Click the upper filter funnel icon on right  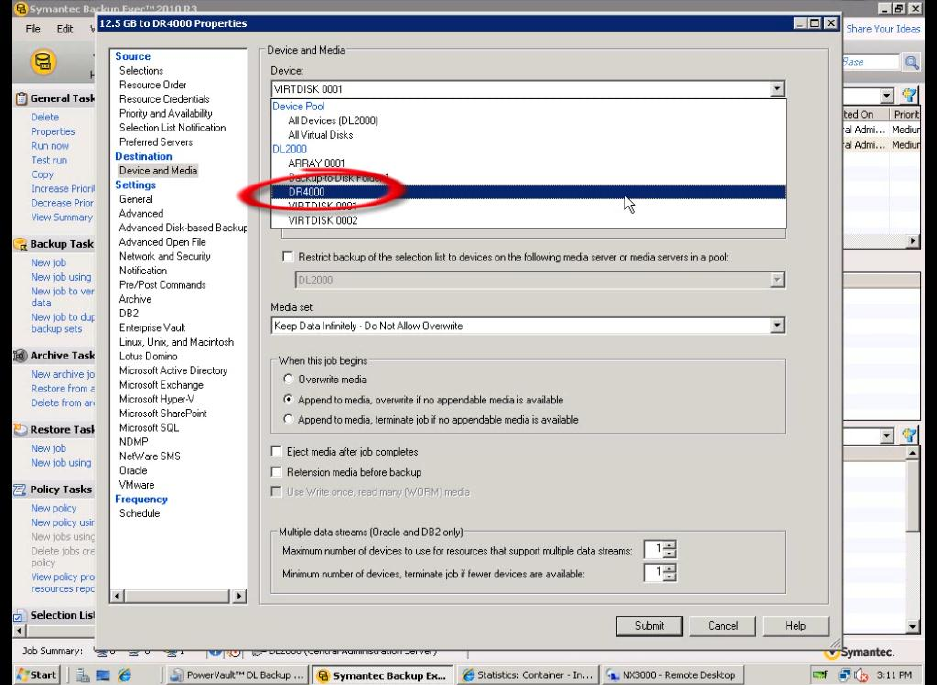click(x=909, y=96)
